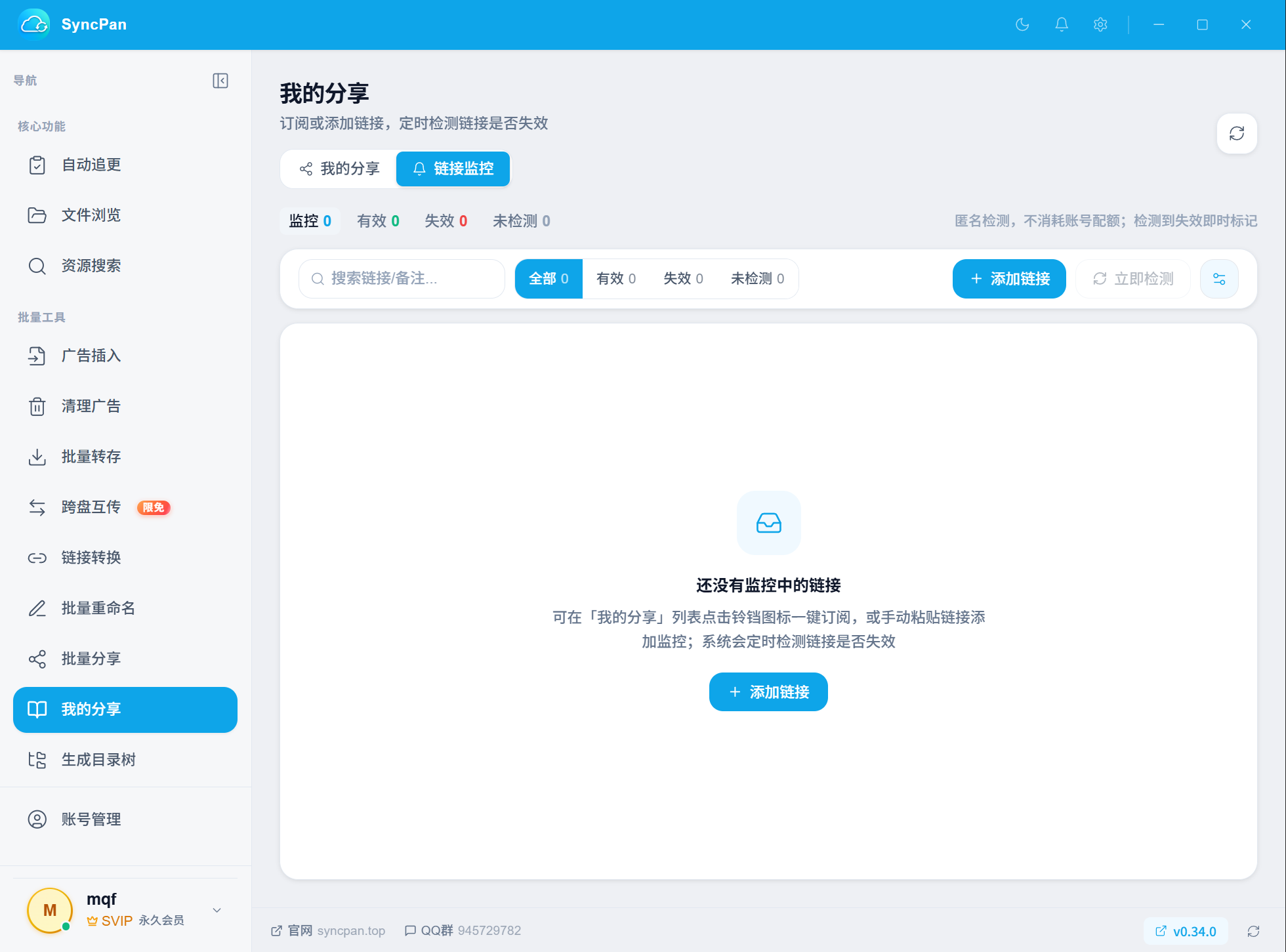Expand the mqf account menu chevron
The height and width of the screenshot is (952, 1286).
pyautogui.click(x=217, y=910)
